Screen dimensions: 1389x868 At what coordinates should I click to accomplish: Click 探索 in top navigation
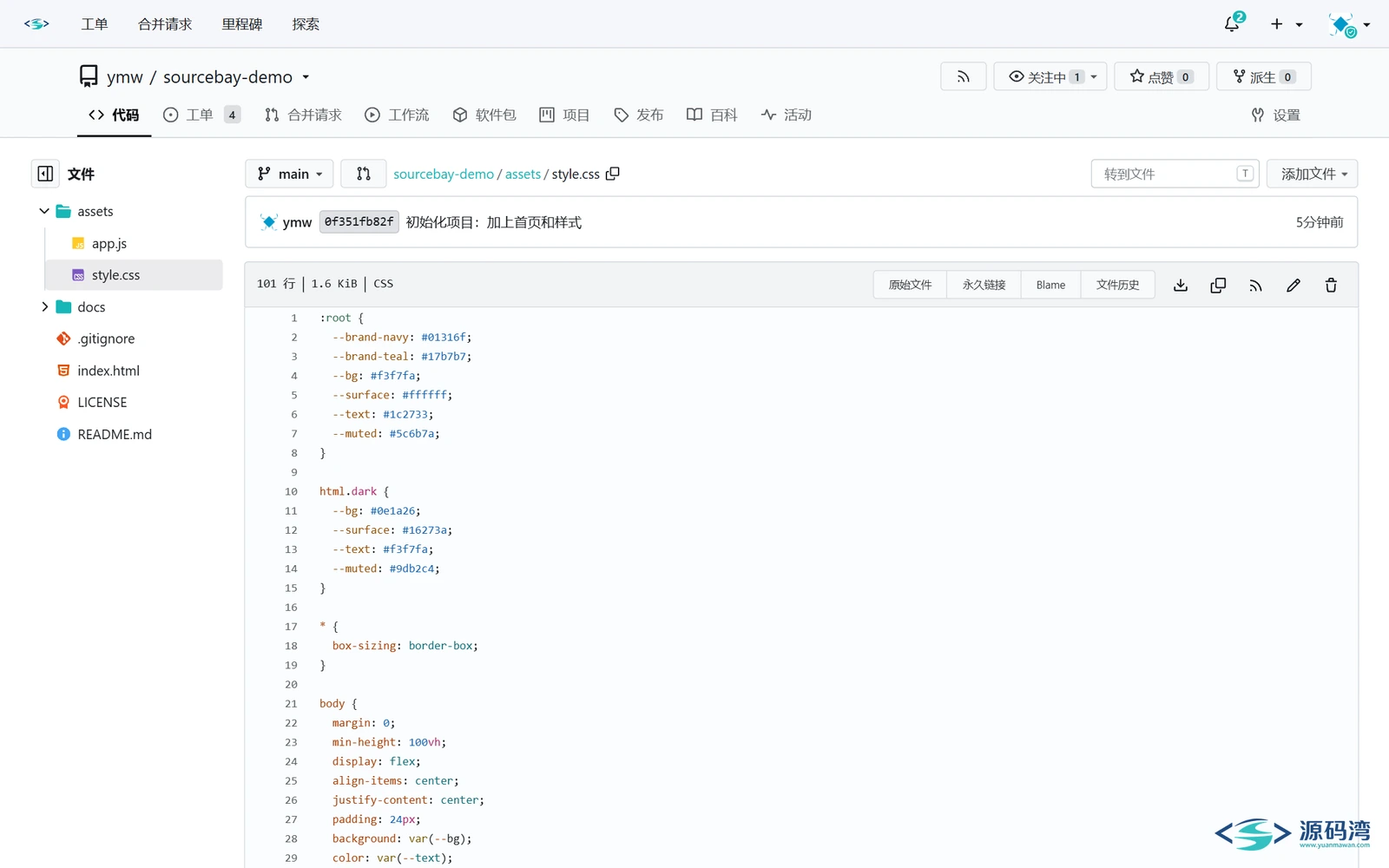tap(306, 24)
